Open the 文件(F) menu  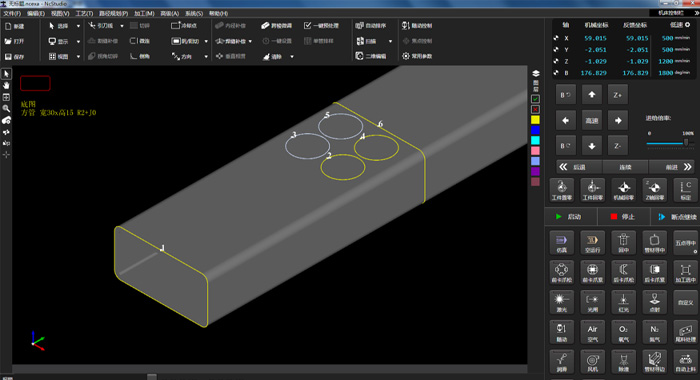point(12,13)
